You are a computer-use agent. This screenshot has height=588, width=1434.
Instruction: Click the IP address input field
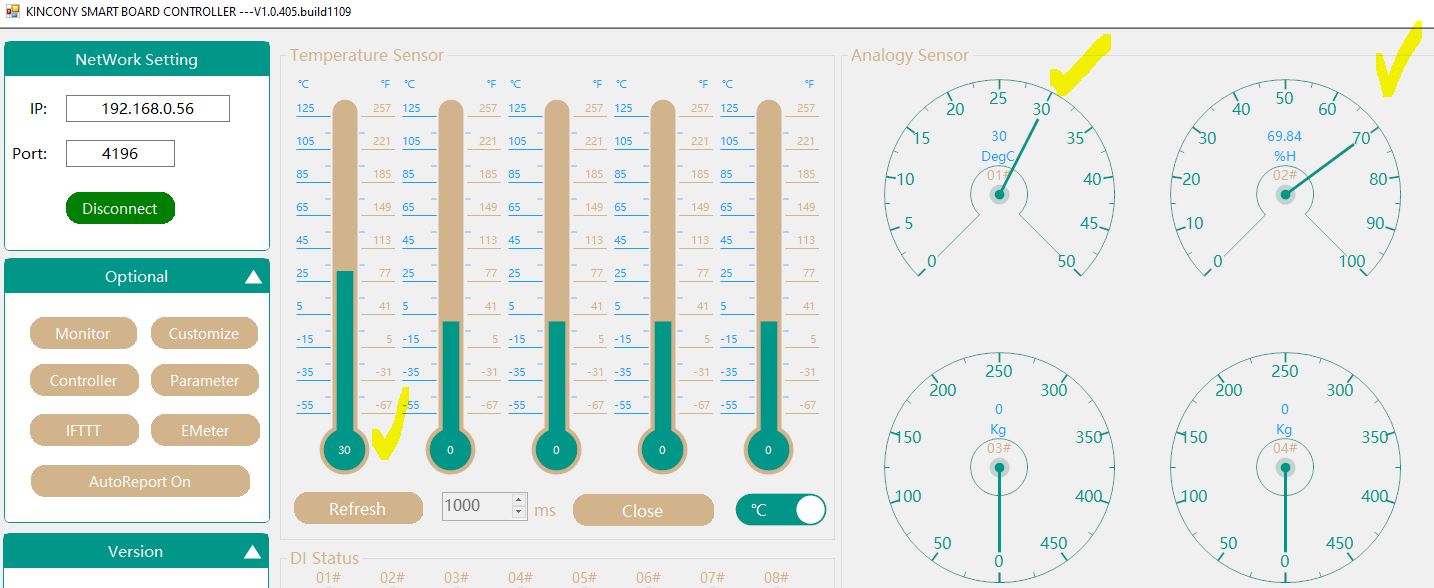point(148,109)
